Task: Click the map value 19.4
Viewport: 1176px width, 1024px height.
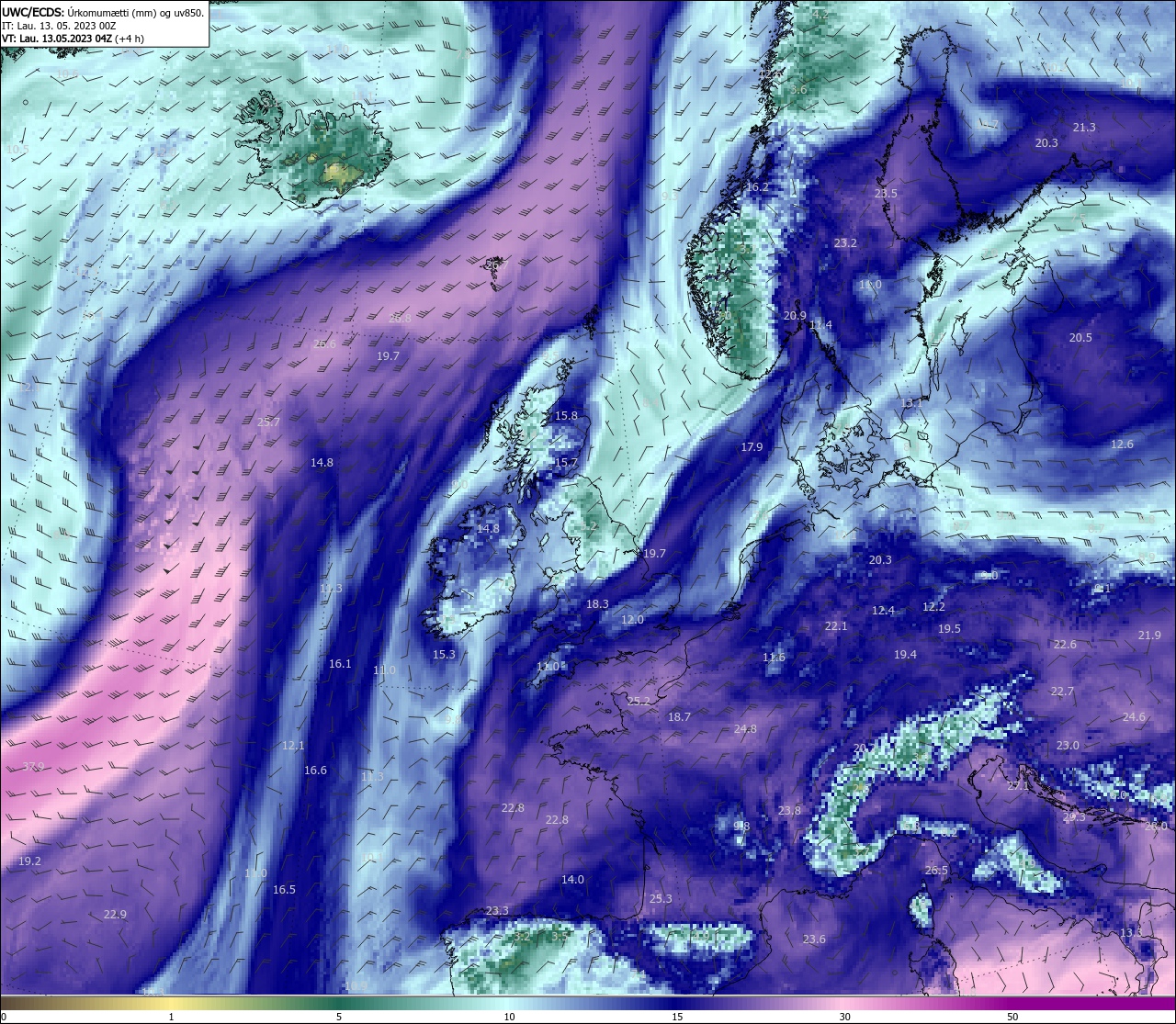Action: [x=905, y=655]
